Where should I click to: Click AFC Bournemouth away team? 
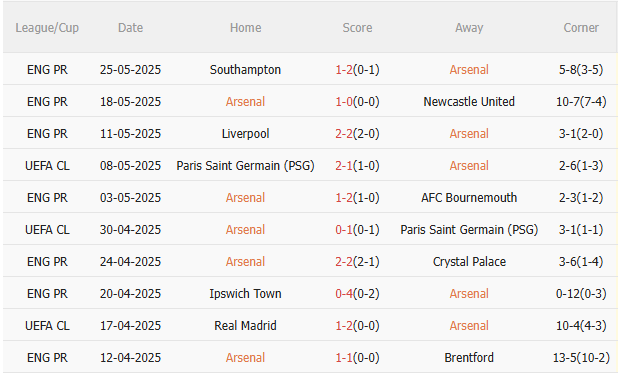[x=469, y=197]
